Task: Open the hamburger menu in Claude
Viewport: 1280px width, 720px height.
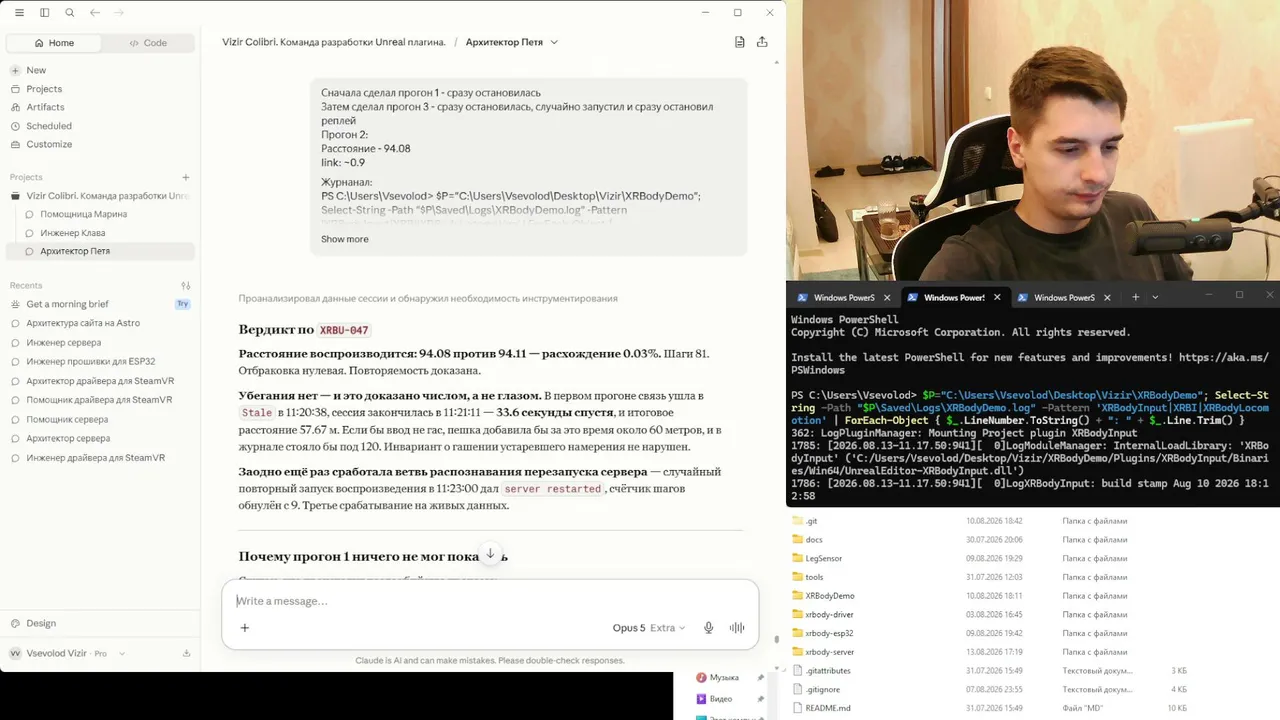Action: tap(19, 13)
